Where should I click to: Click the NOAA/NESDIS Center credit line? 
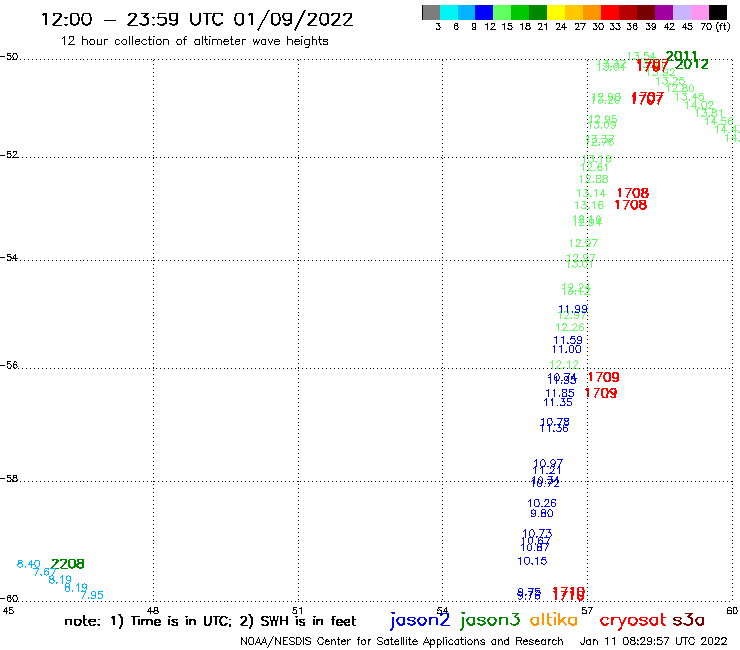point(402,641)
